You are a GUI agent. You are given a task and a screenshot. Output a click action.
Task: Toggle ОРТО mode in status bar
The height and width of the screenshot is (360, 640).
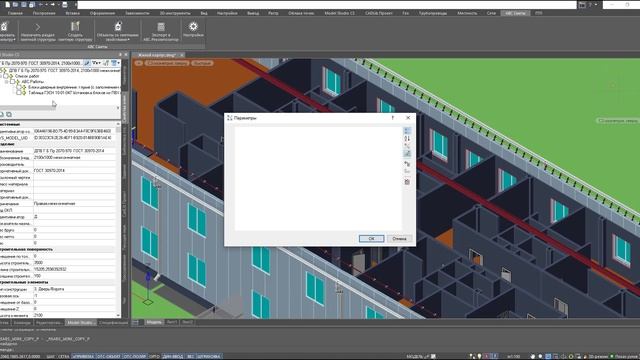pos(154,356)
